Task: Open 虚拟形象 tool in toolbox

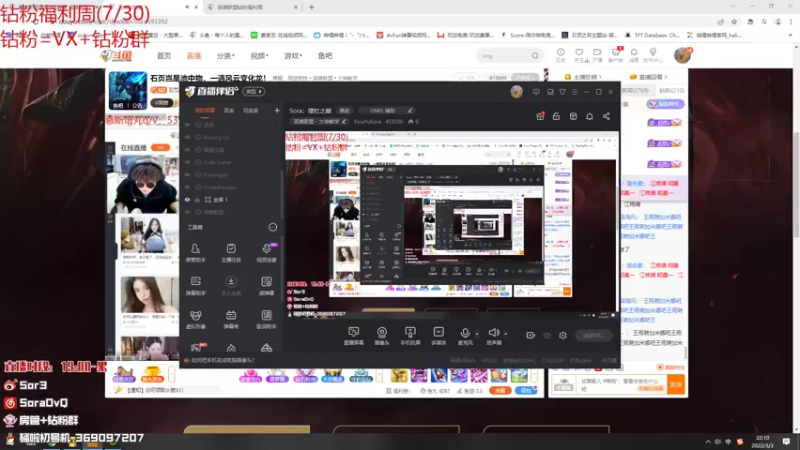Action: (x=195, y=319)
